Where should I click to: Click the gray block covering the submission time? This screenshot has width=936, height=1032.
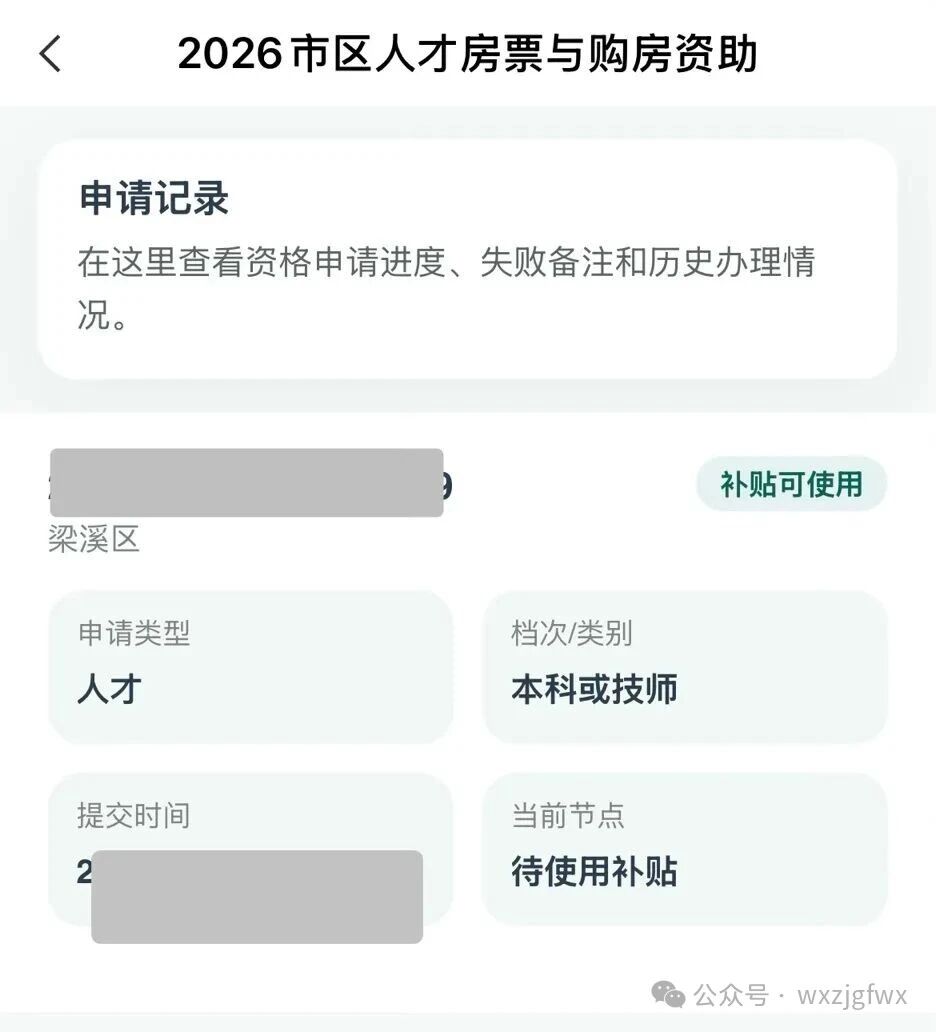(x=256, y=897)
